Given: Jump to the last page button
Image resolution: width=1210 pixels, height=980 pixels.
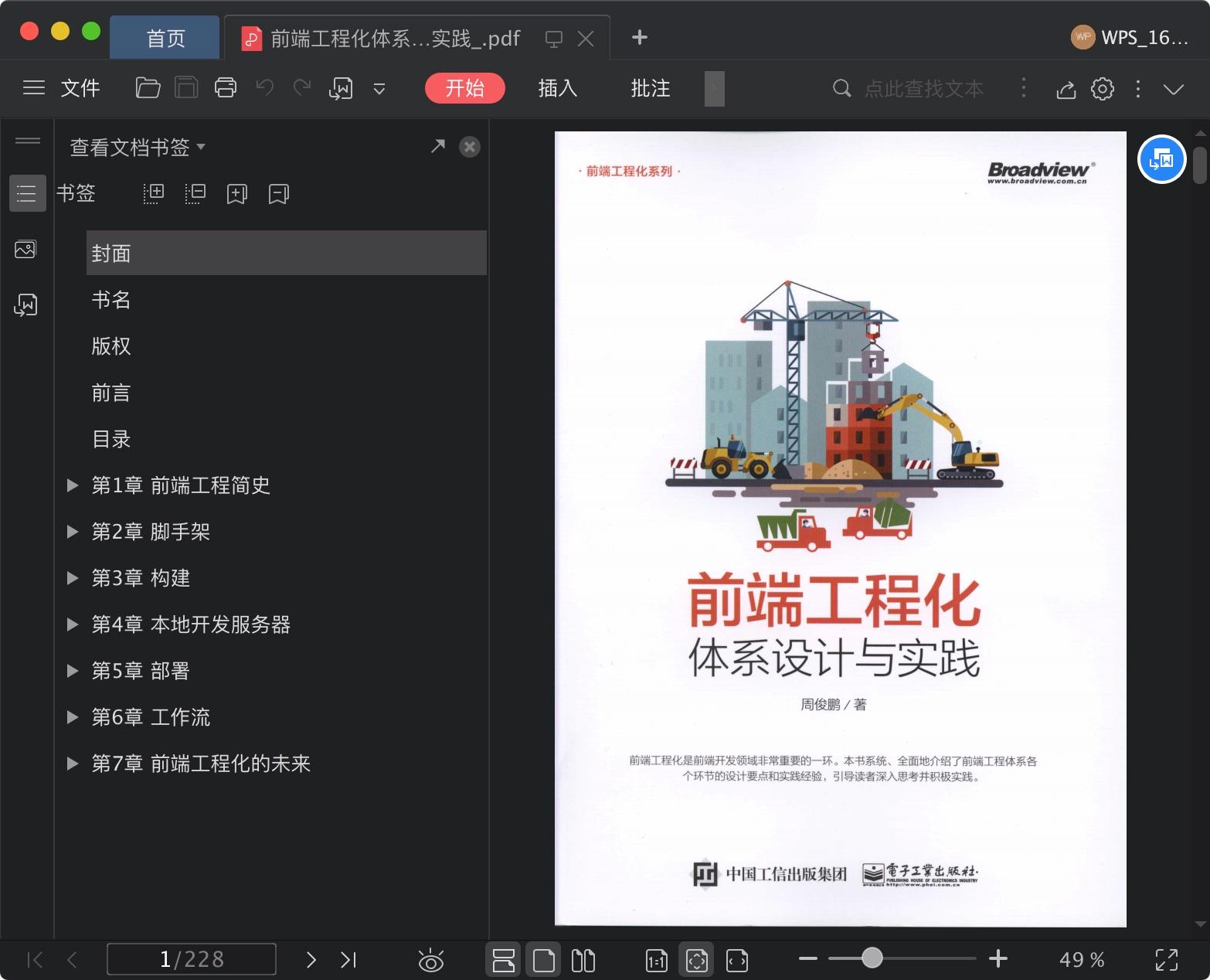Looking at the screenshot, I should (348, 960).
